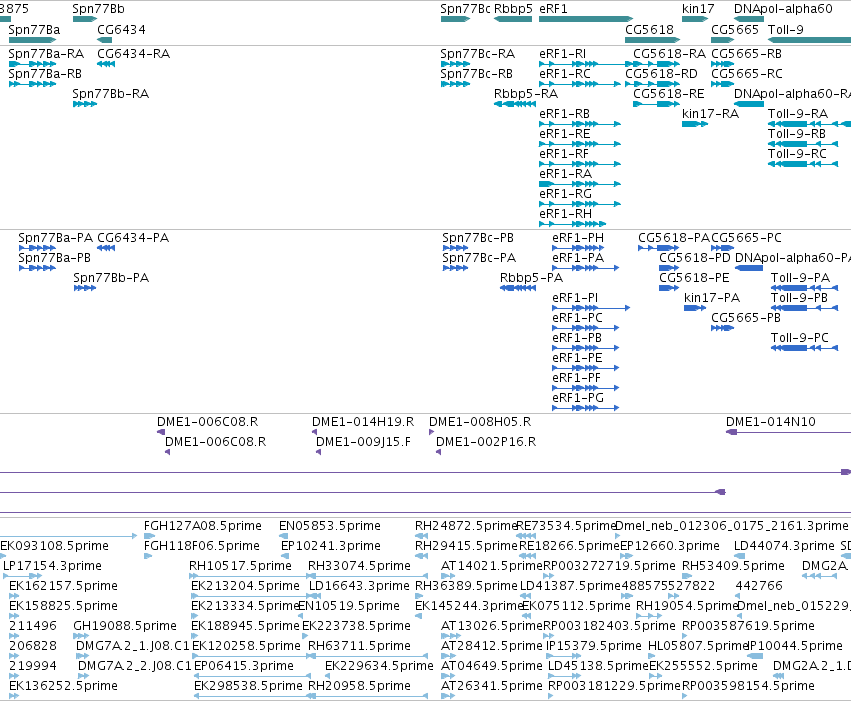Click protein CG5665-PB
This screenshot has width=851, height=701.
[746, 318]
